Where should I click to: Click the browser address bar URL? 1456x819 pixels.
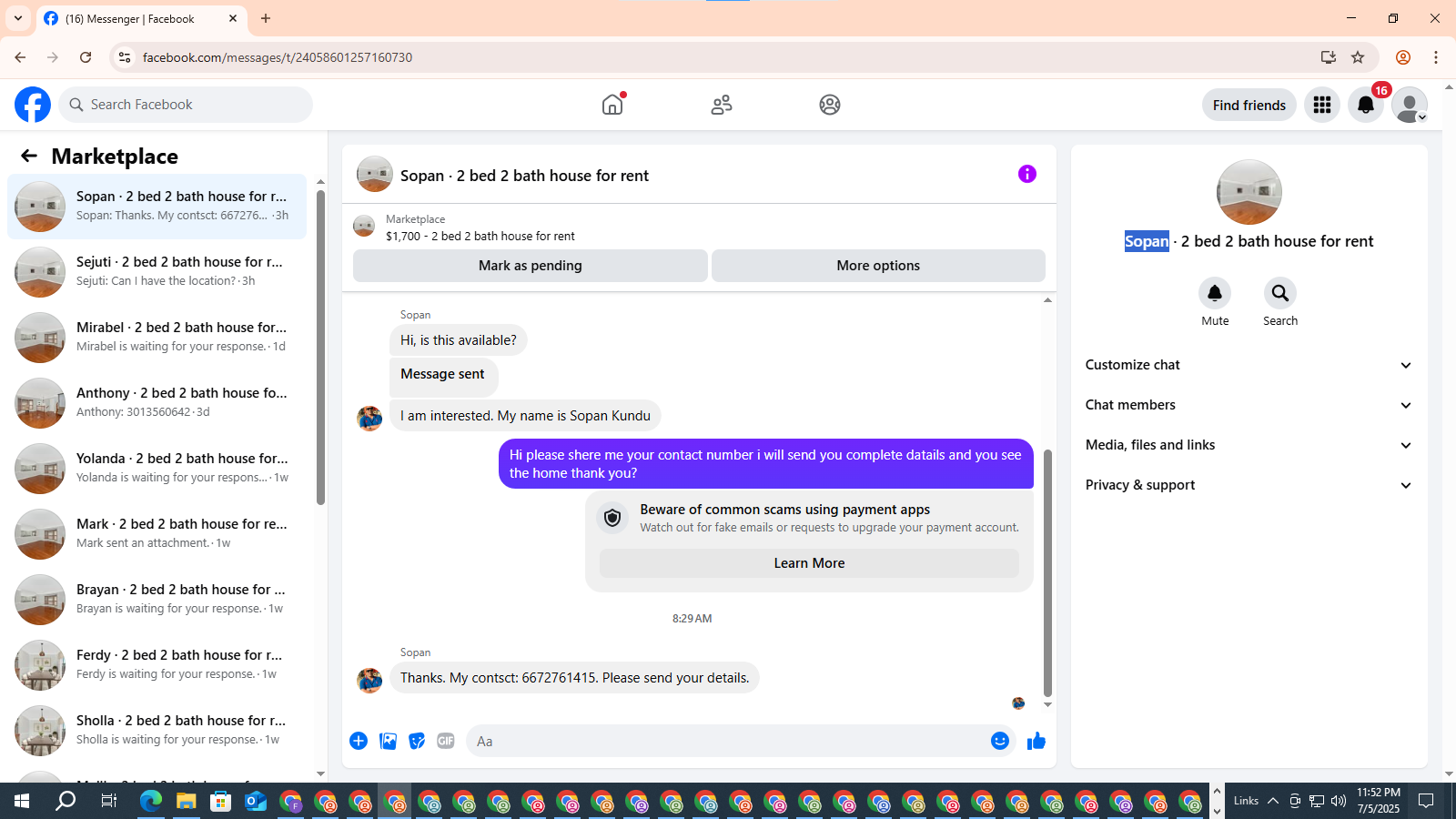[x=278, y=57]
